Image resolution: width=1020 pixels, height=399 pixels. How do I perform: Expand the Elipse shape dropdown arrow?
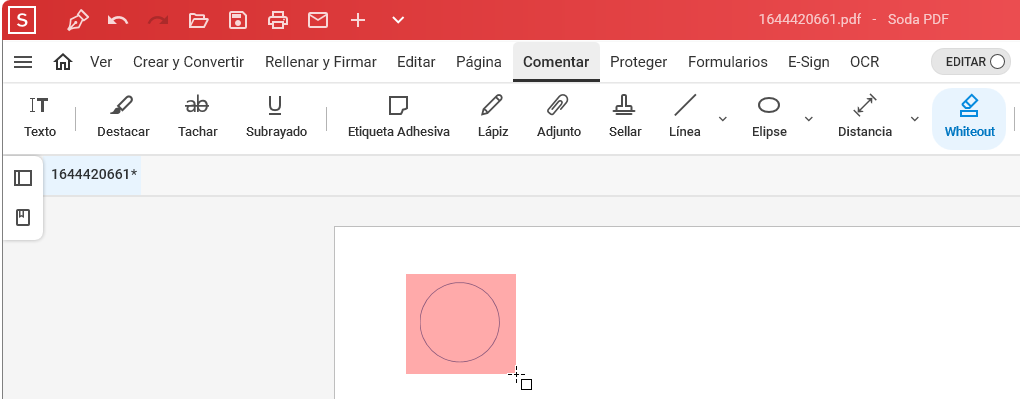[x=809, y=118]
